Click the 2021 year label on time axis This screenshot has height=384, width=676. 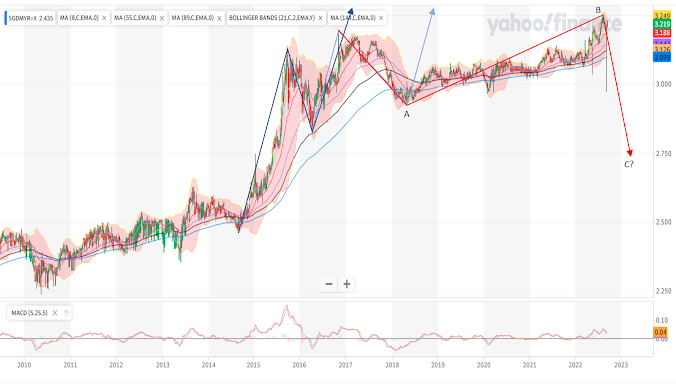click(529, 365)
